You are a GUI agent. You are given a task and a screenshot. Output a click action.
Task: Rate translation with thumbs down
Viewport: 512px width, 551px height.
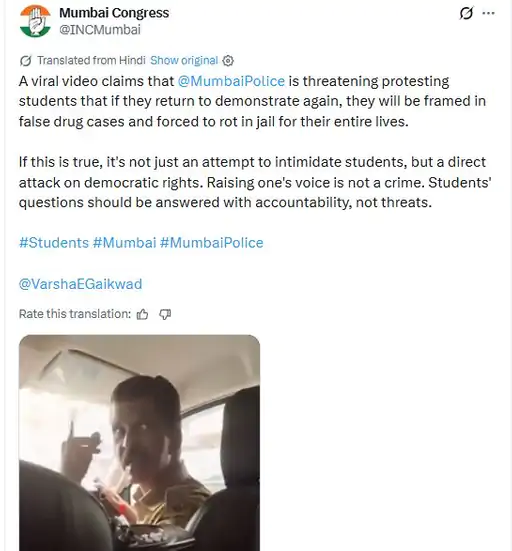165,314
